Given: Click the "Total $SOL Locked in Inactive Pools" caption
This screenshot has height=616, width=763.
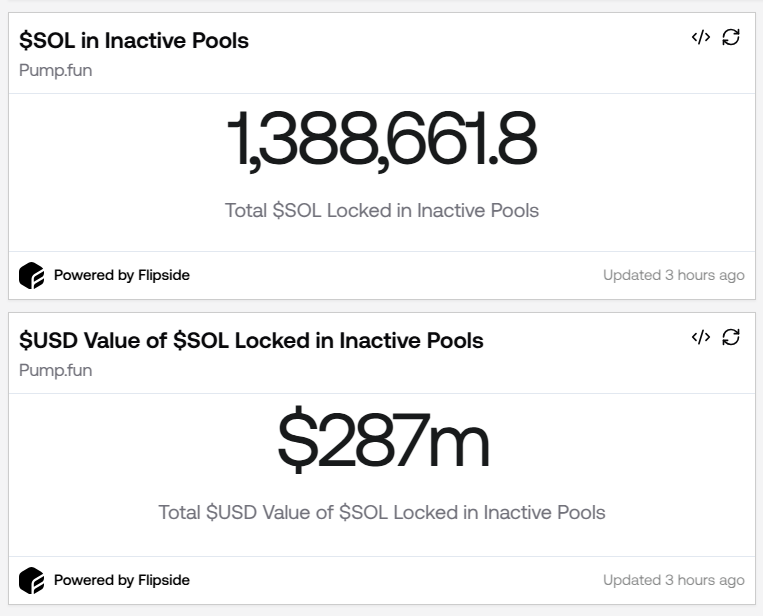Looking at the screenshot, I should pos(382,211).
